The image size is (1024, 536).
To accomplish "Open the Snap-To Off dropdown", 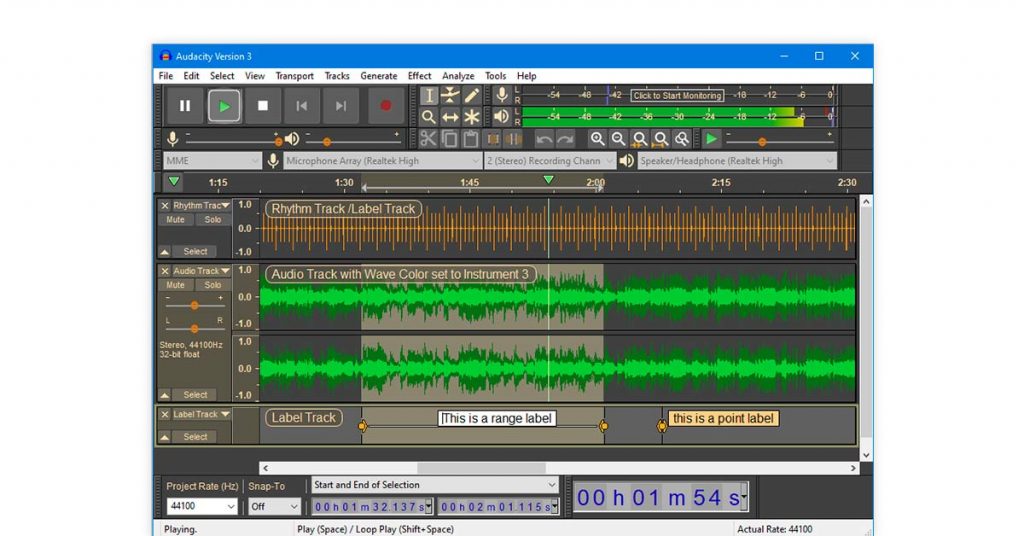I will click(x=274, y=506).
